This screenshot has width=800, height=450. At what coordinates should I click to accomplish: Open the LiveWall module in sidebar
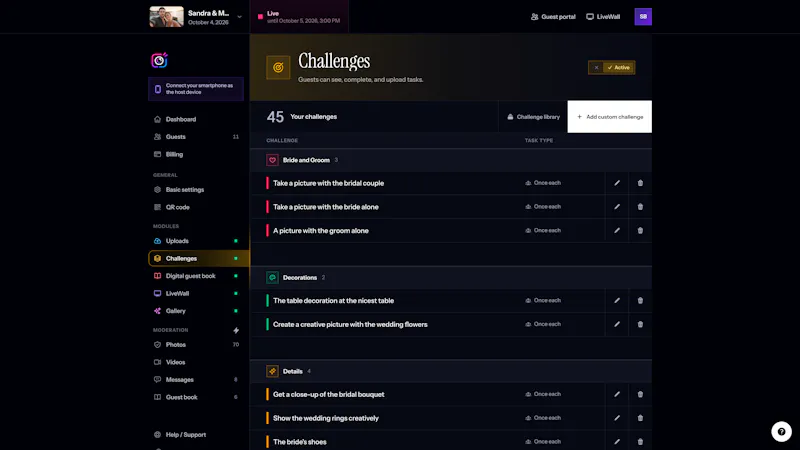tap(196, 293)
